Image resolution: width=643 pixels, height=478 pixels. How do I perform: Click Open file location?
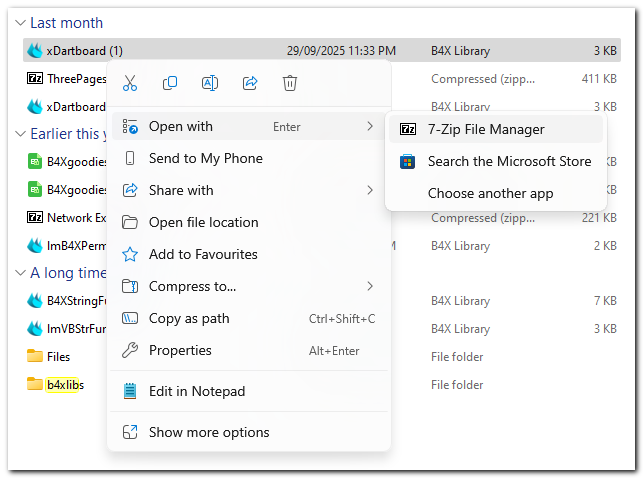(x=203, y=222)
